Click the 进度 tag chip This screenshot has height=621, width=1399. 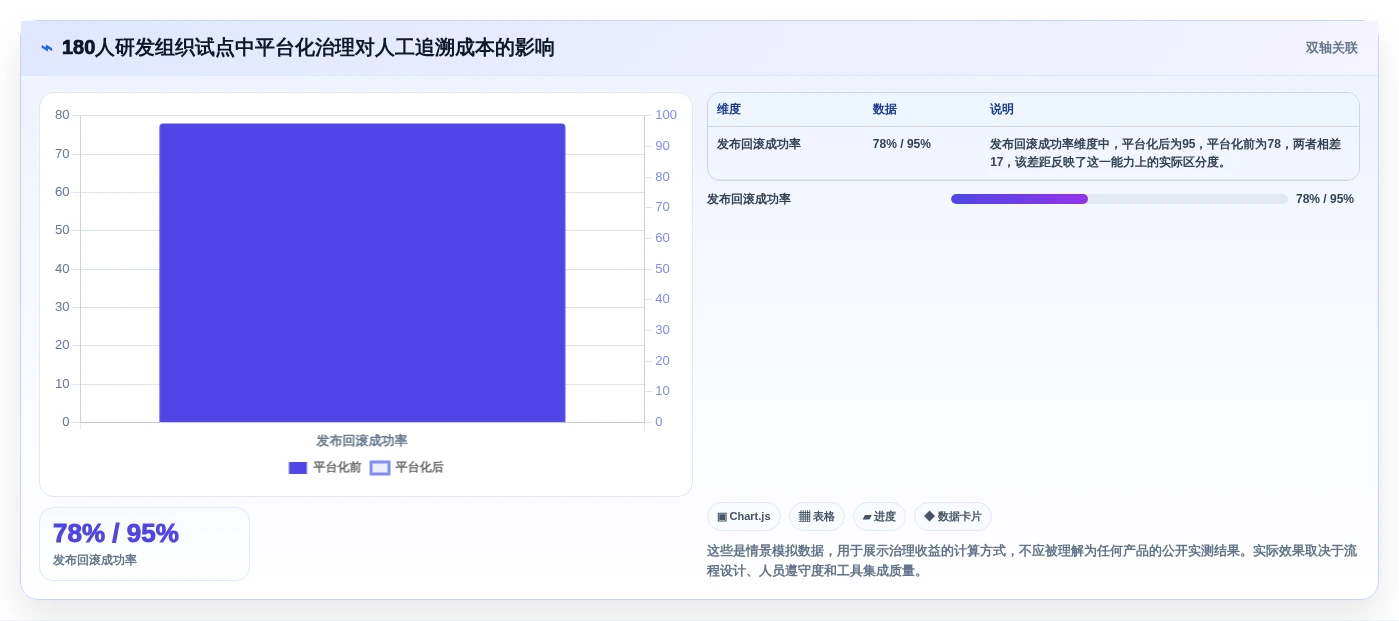click(879, 516)
